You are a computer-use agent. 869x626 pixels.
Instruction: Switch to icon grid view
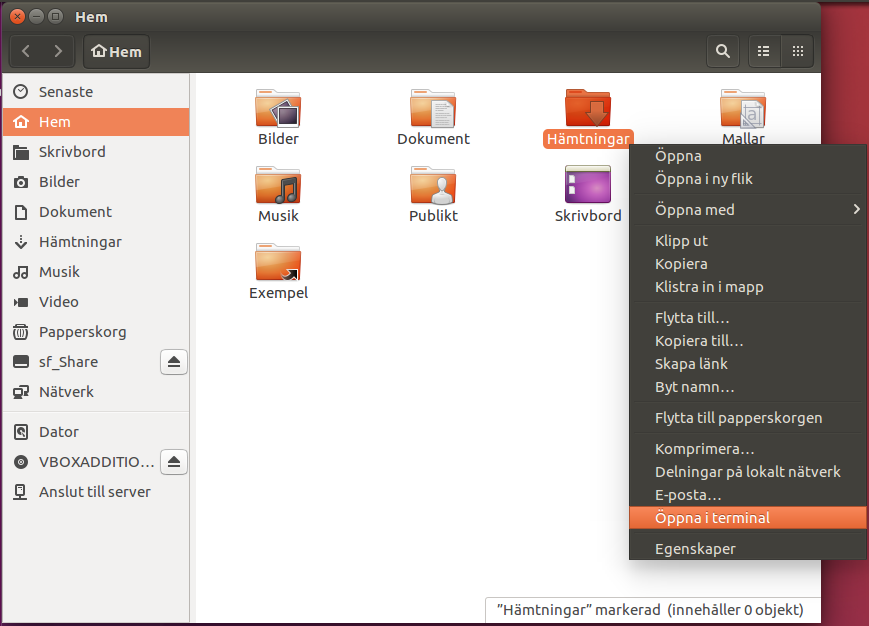coord(798,52)
